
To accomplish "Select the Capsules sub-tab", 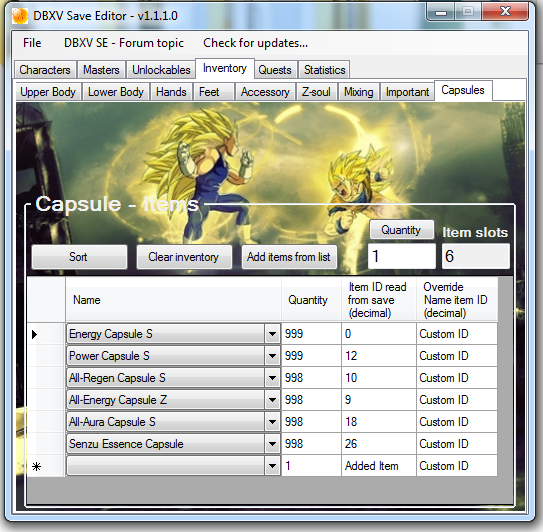I will click(463, 90).
